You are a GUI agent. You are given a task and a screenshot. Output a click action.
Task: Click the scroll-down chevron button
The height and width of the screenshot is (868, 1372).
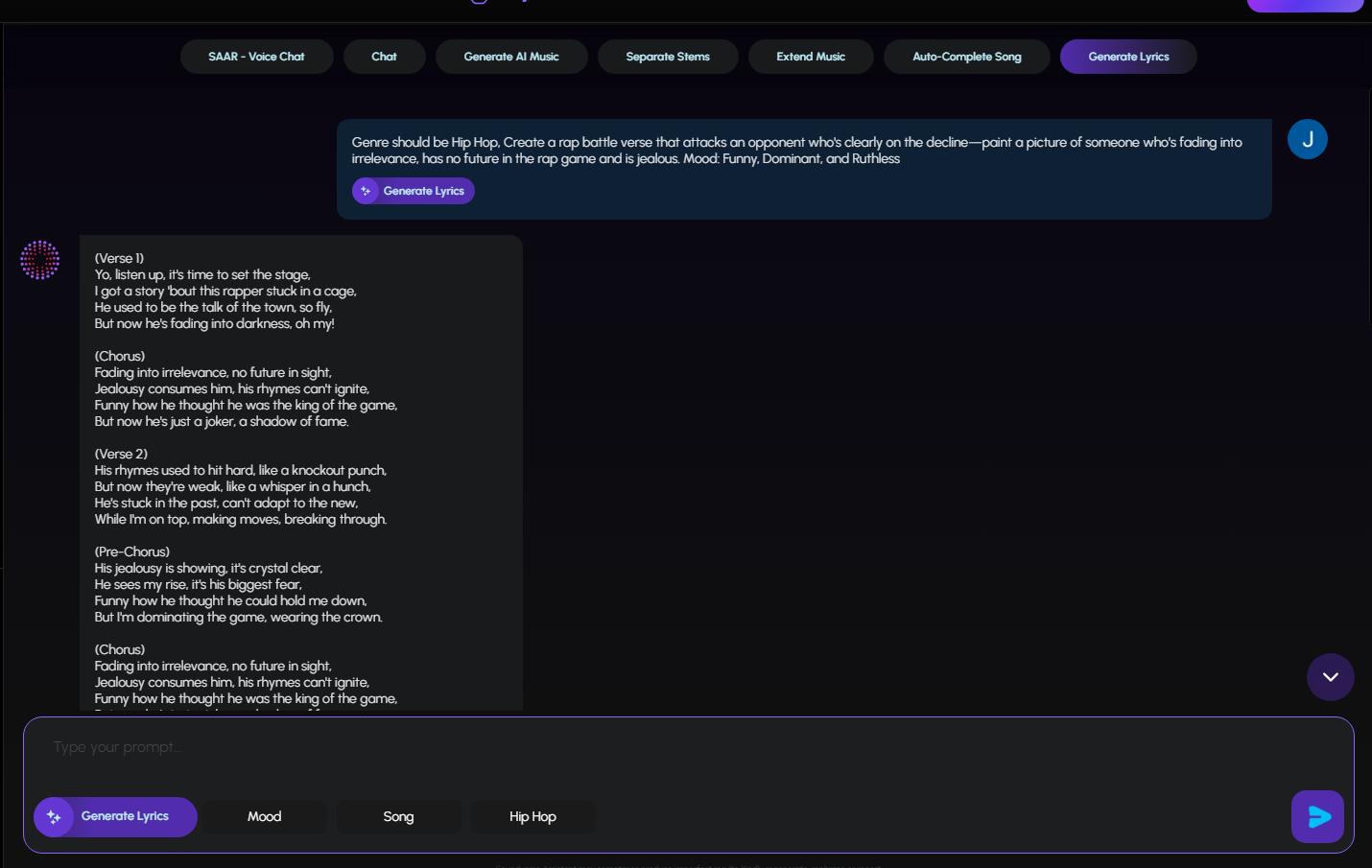point(1331,677)
